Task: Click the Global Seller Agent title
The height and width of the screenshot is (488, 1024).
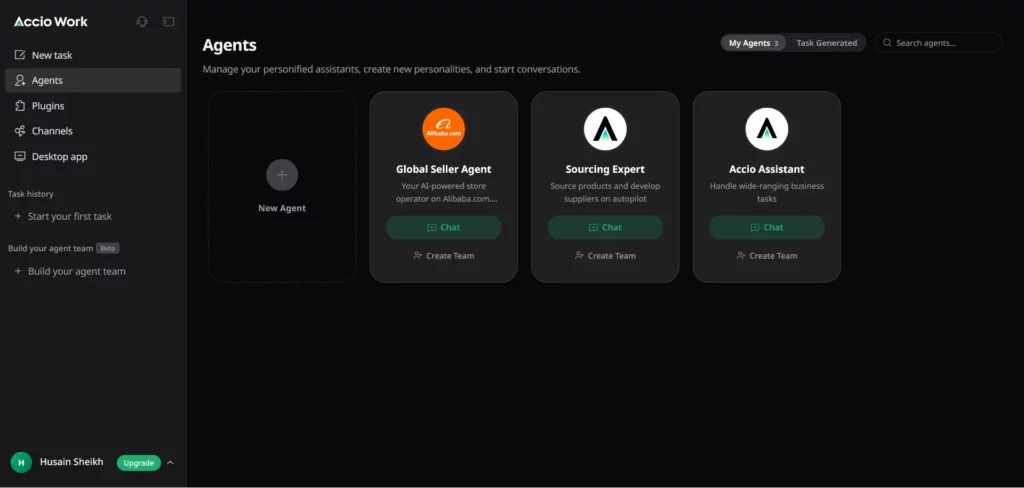Action: [x=443, y=169]
